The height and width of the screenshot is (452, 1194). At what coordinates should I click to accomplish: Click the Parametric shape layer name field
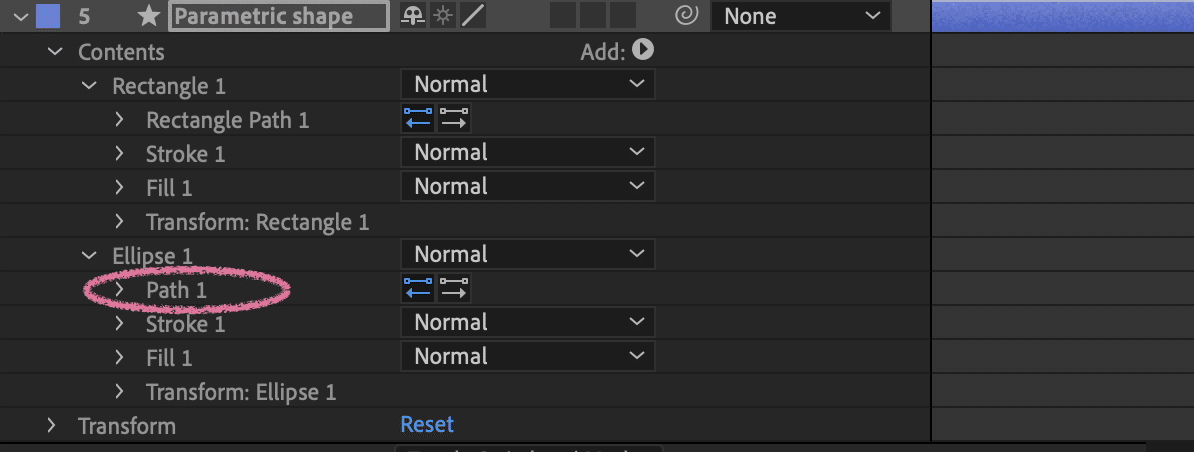(279, 16)
